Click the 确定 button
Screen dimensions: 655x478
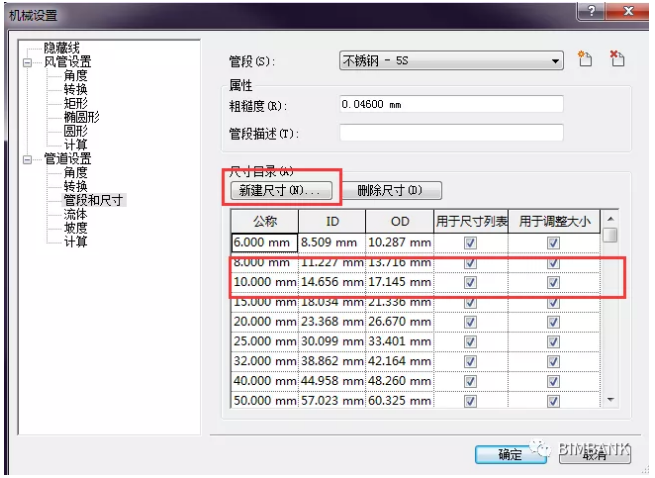tap(510, 454)
